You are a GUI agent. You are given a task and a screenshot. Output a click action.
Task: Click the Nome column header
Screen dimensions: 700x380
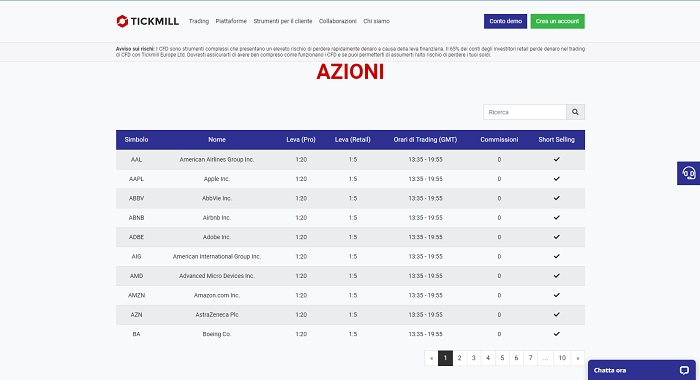[217, 140]
